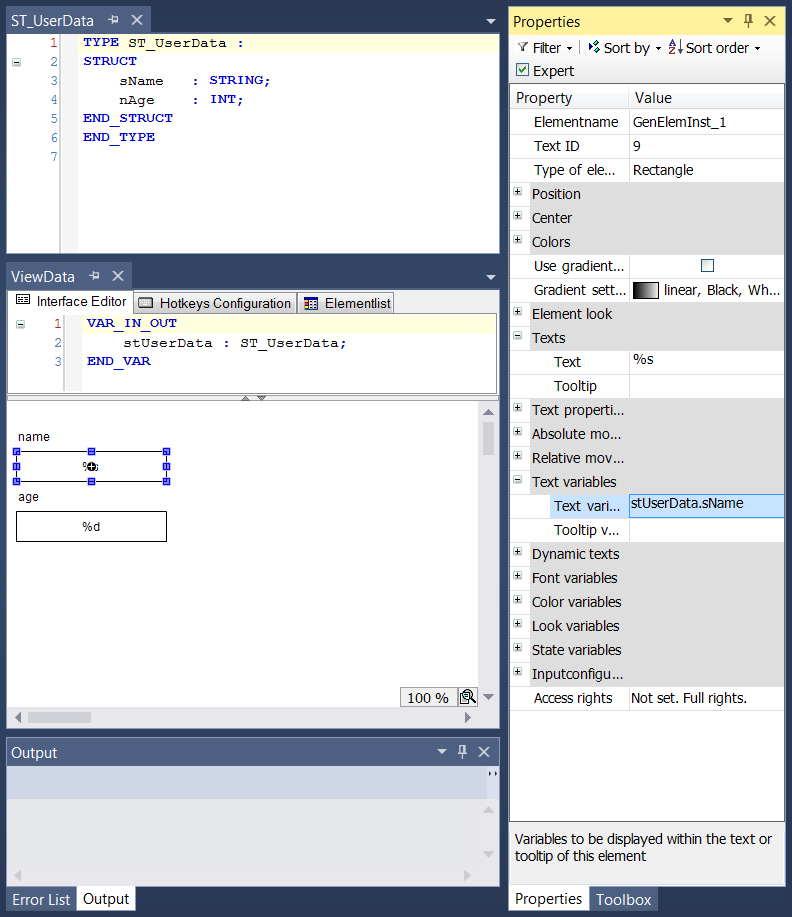Click the visualization vertical scrollbar thumb

tap(488, 439)
